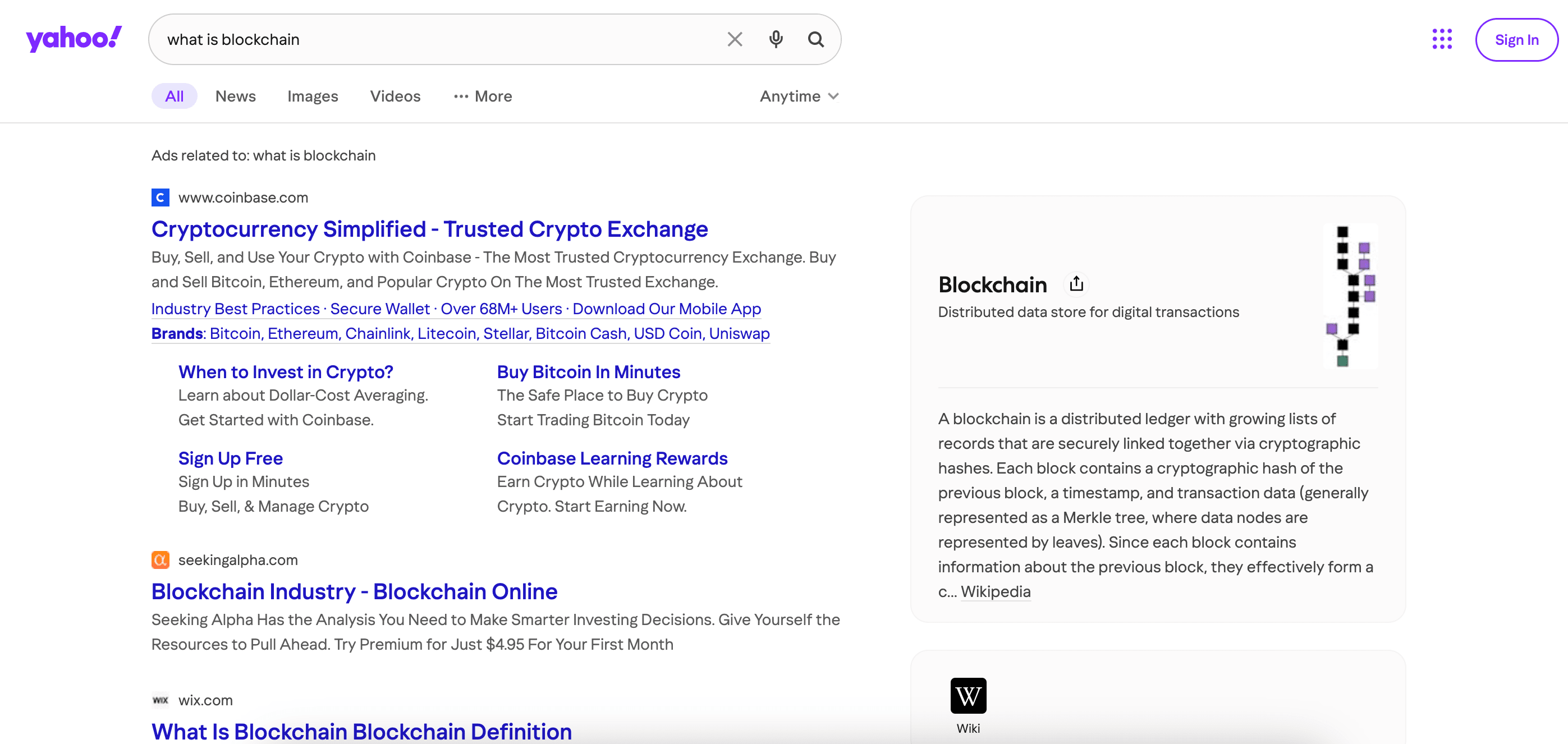Click the Coinbase ad headline link
Viewport: 1568px width, 744px height.
(x=430, y=229)
